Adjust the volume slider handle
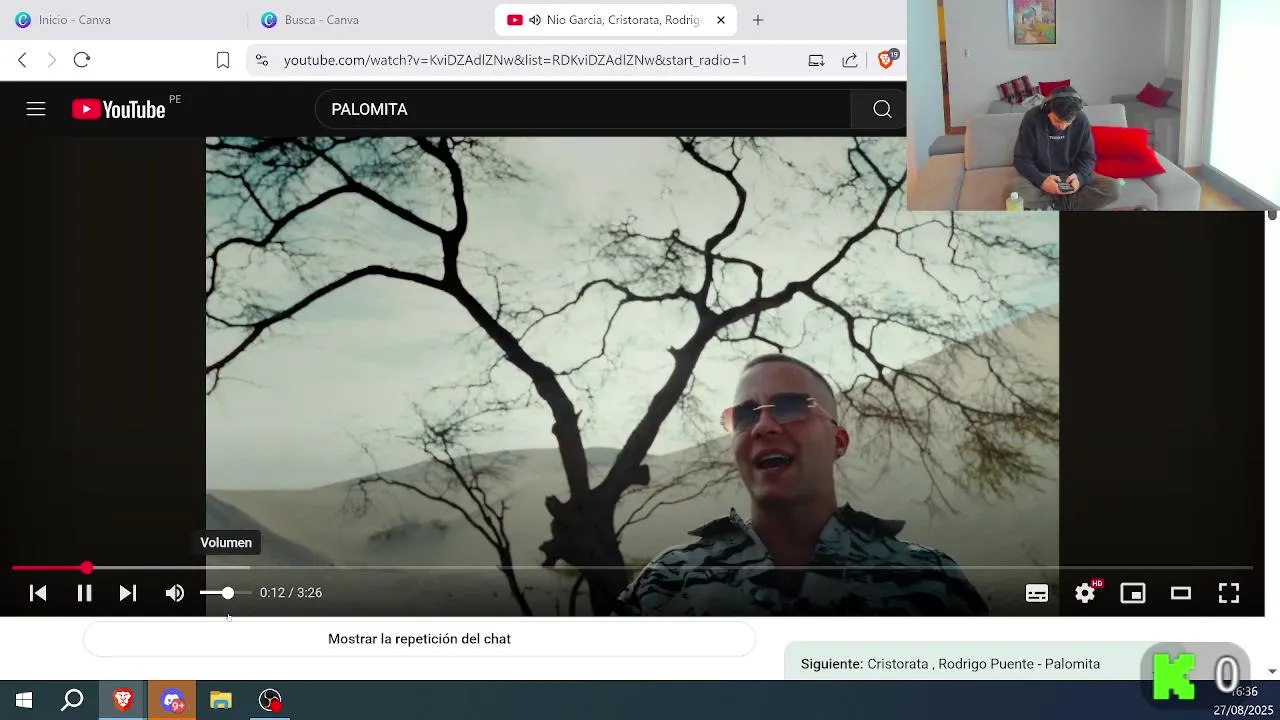 click(228, 593)
